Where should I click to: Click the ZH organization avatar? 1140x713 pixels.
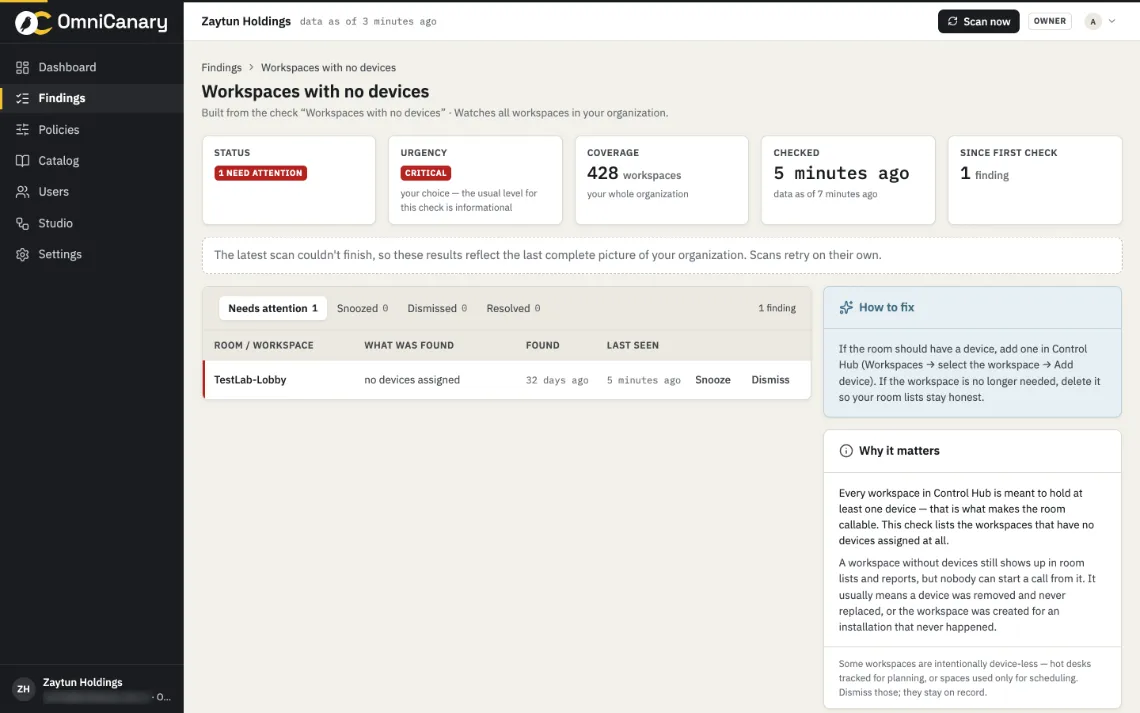pos(23,689)
